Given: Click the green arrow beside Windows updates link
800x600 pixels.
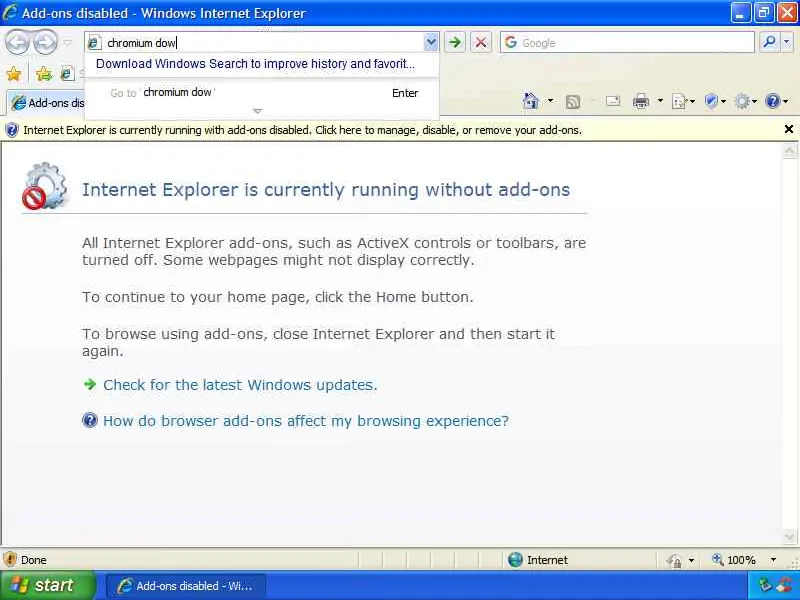Looking at the screenshot, I should point(90,384).
